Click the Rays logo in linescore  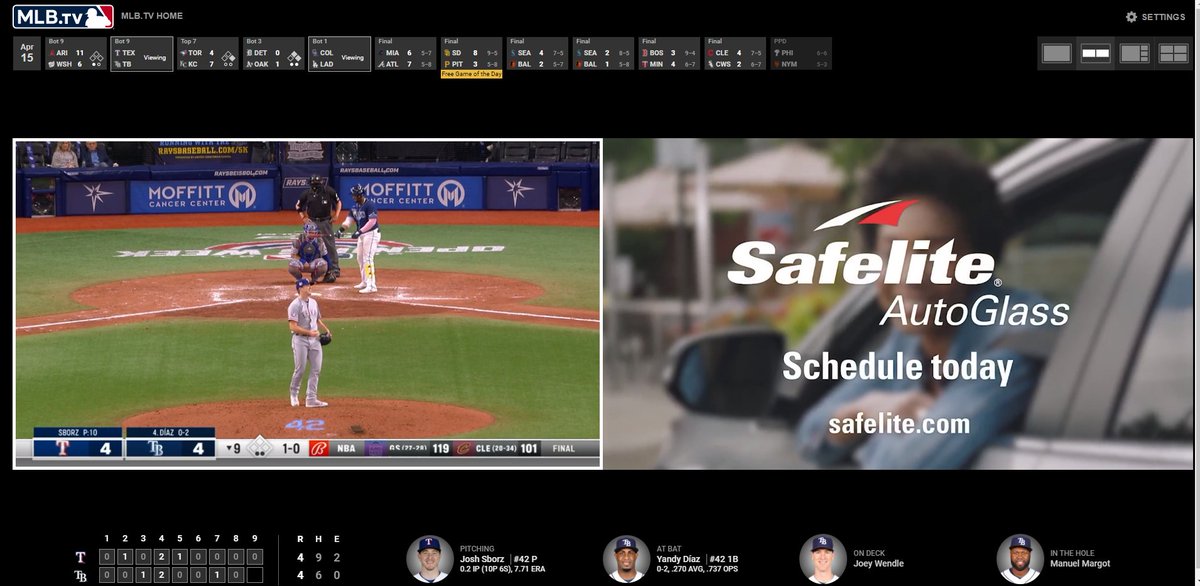[x=80, y=575]
